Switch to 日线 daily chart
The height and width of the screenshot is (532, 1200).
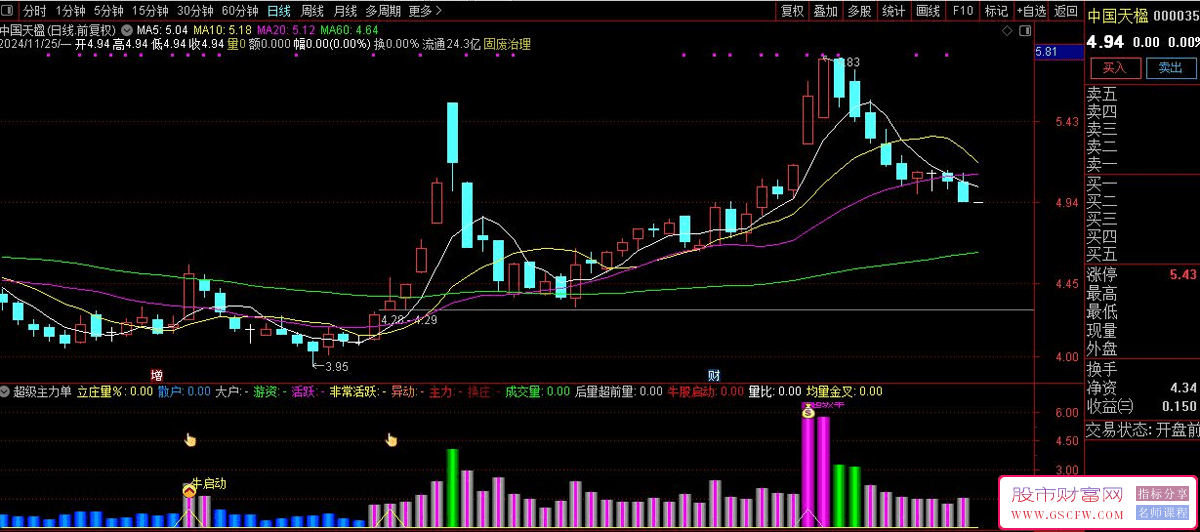coord(279,11)
